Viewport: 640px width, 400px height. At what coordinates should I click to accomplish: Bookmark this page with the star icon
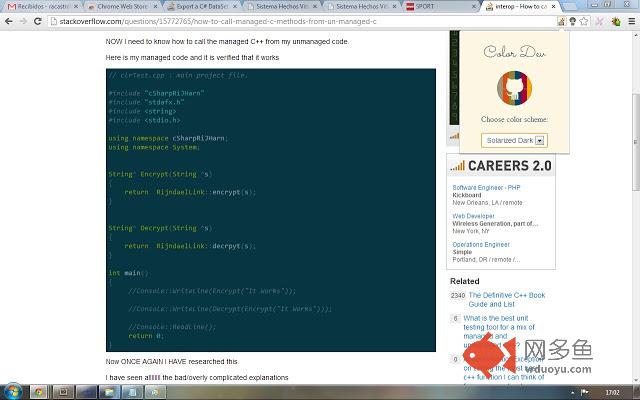[584, 21]
